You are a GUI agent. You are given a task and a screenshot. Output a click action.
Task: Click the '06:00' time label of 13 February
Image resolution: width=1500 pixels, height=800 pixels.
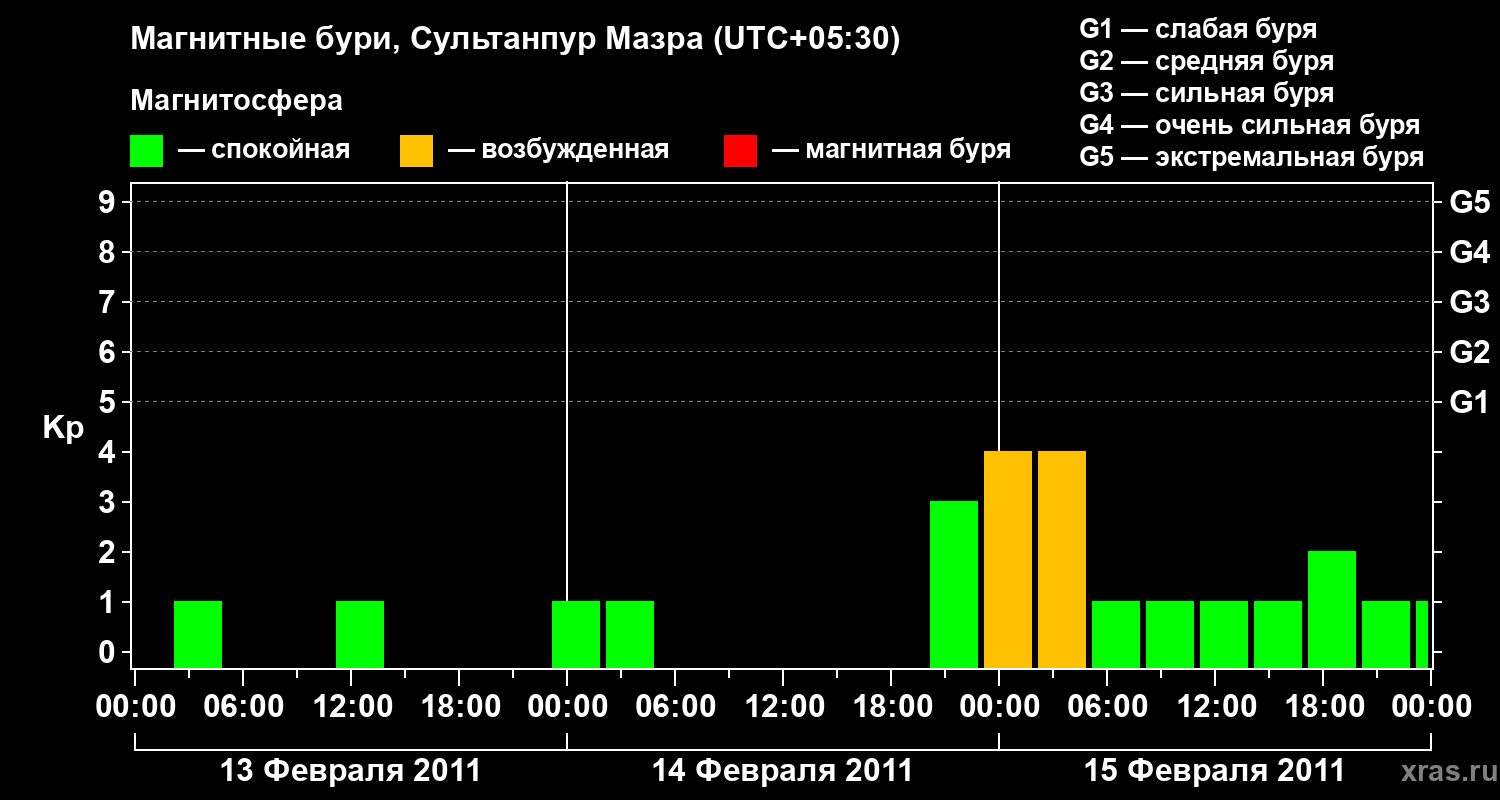point(243,707)
